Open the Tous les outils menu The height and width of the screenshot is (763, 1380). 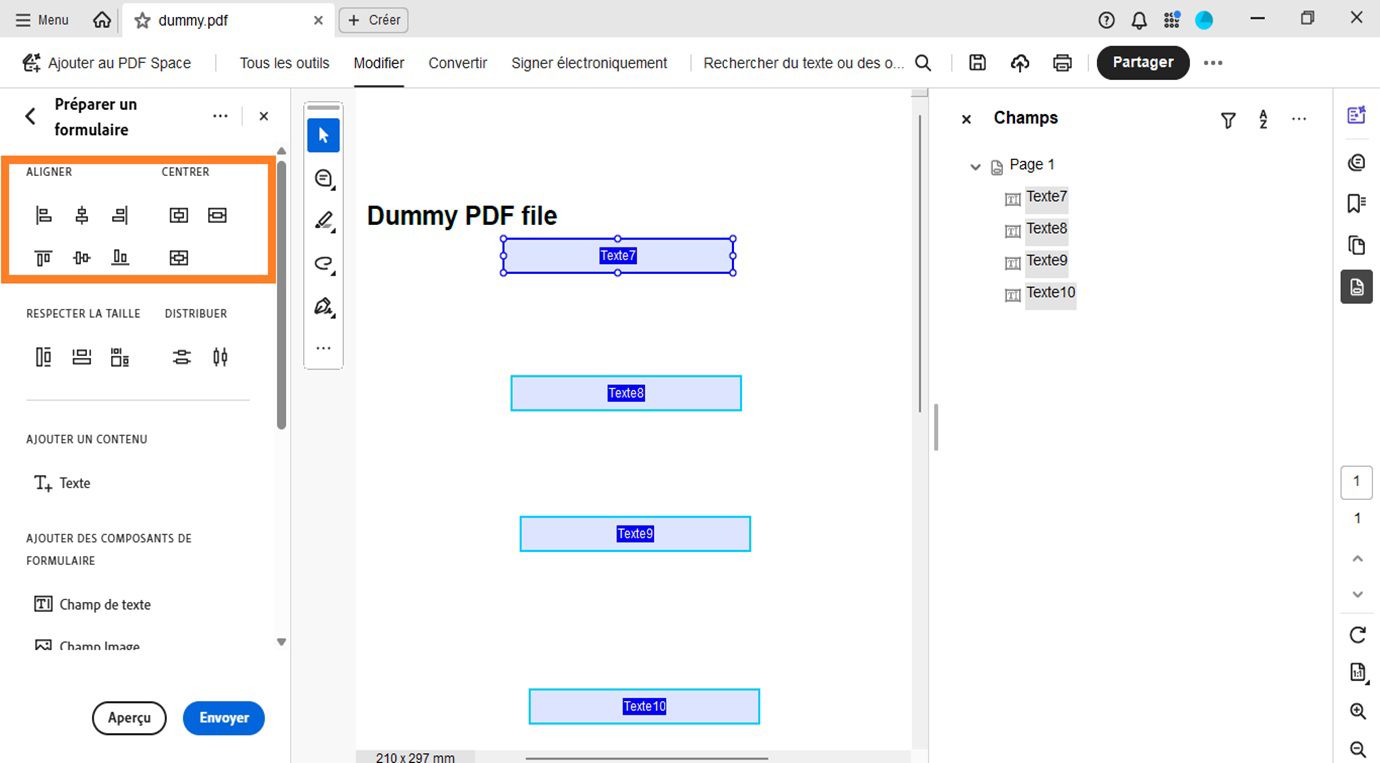(x=284, y=62)
